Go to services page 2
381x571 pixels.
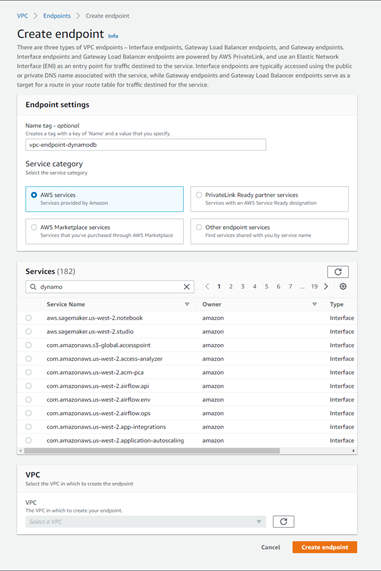[231, 287]
